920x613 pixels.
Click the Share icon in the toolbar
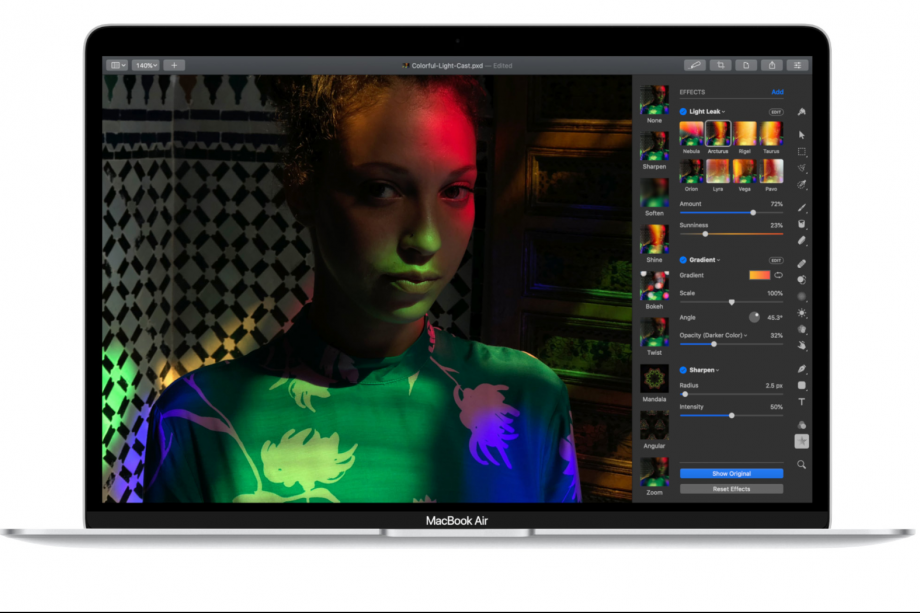coord(772,65)
